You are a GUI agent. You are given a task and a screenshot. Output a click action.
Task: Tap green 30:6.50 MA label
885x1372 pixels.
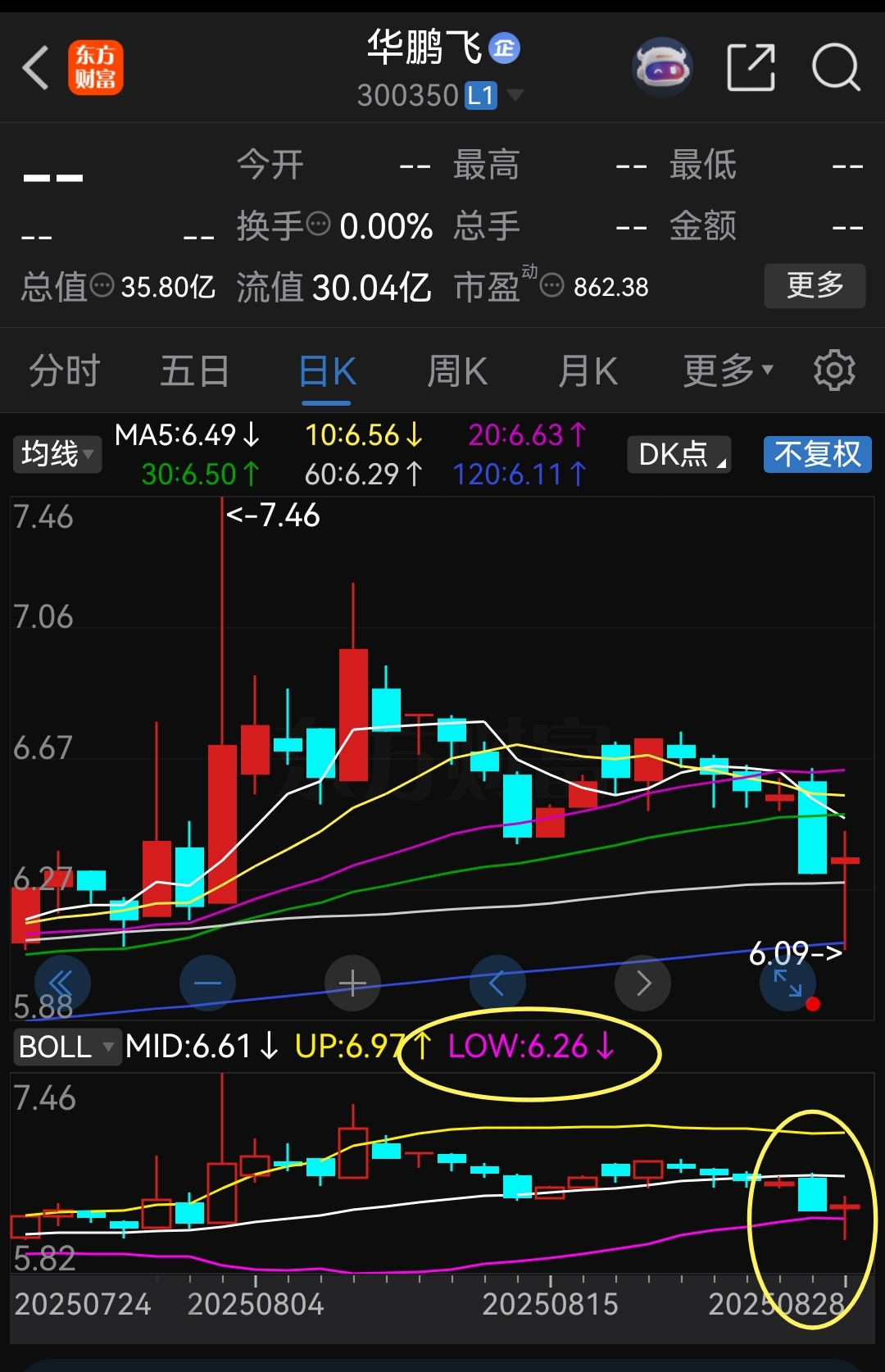[x=201, y=474]
